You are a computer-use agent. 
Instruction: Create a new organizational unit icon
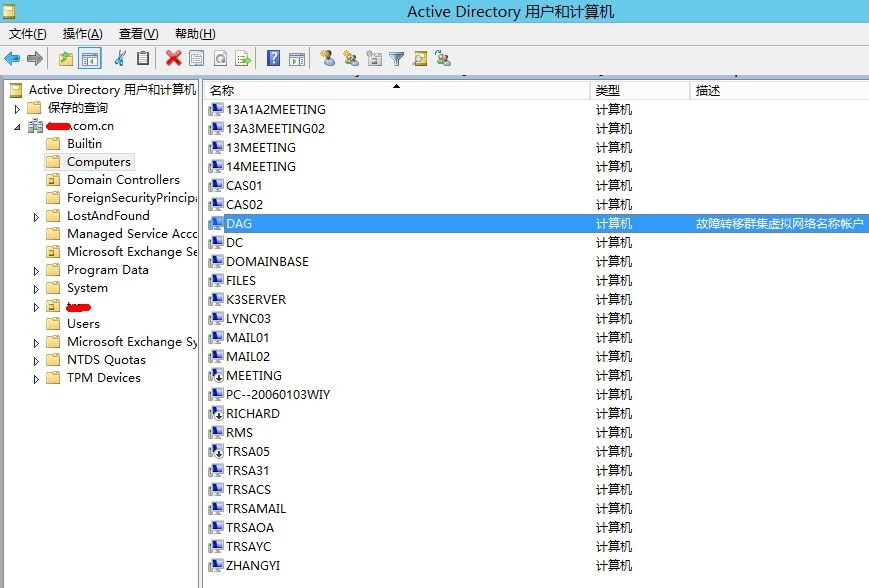point(374,58)
